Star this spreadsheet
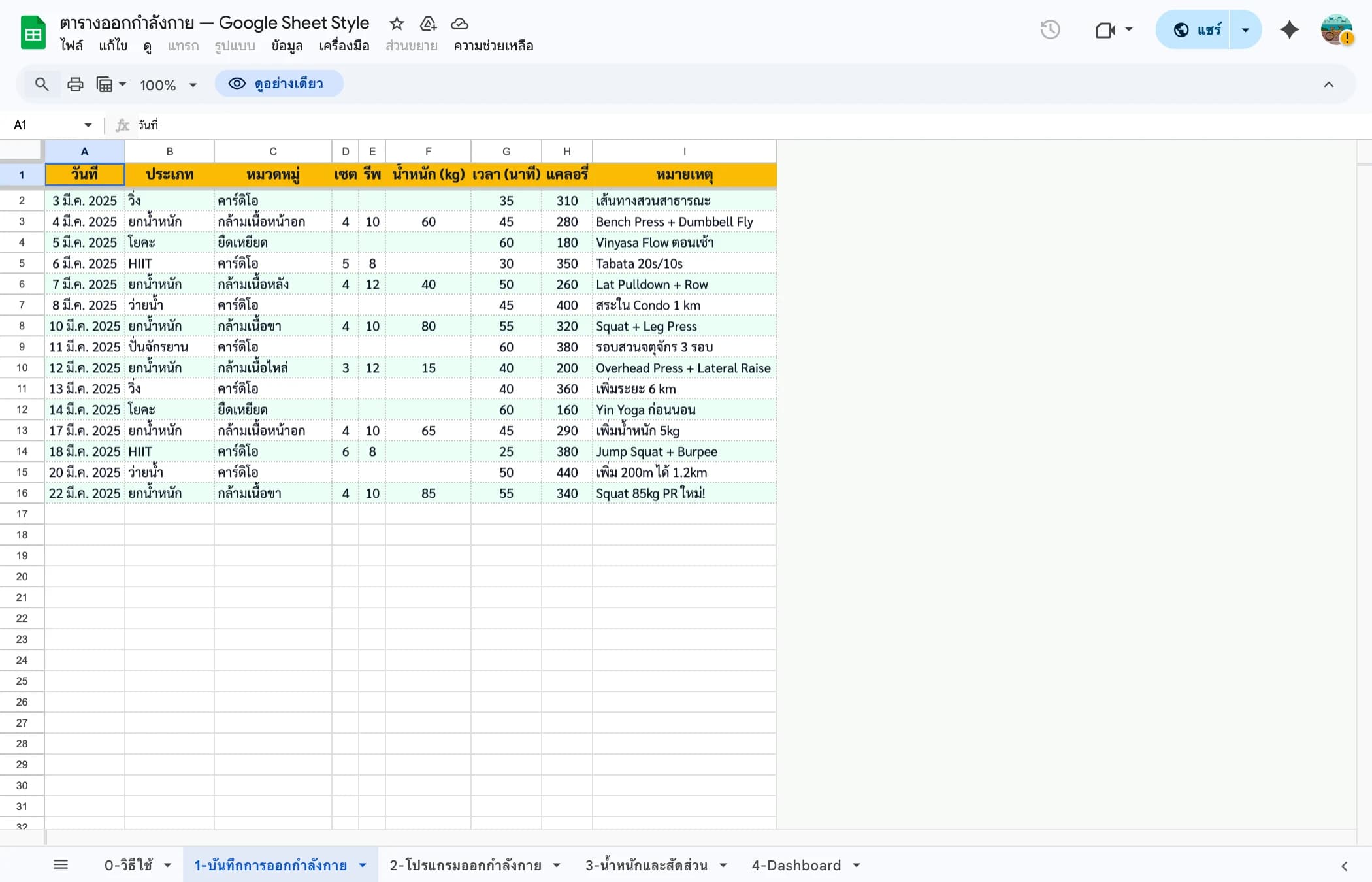1372x882 pixels. click(x=397, y=24)
